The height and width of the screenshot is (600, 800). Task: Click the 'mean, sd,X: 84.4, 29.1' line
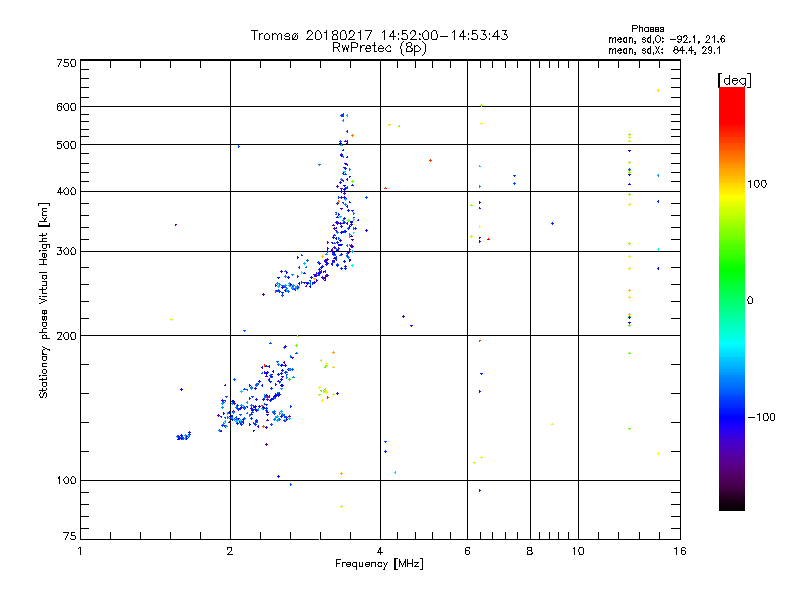coord(664,50)
